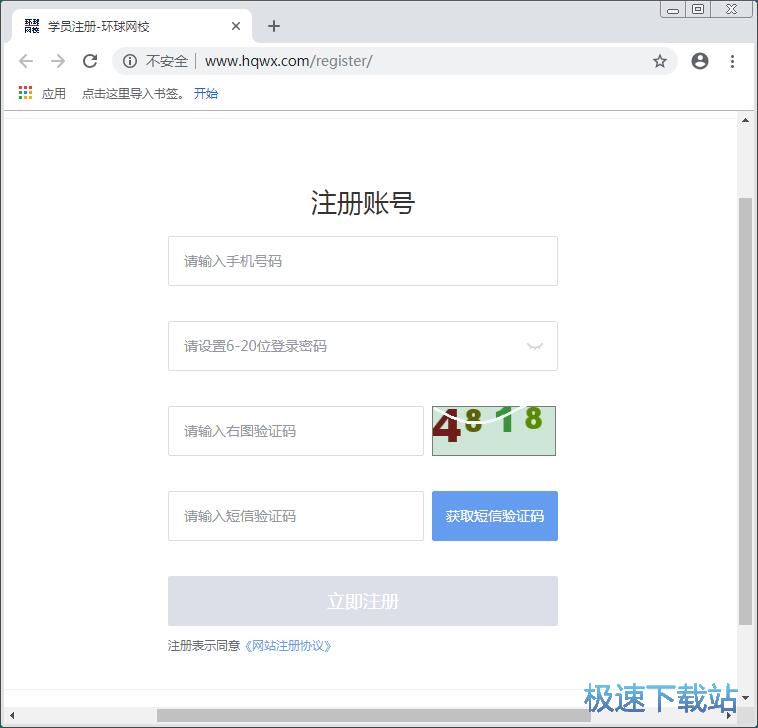Open the site security info icon
Image resolution: width=758 pixels, height=728 pixels.
tap(129, 61)
